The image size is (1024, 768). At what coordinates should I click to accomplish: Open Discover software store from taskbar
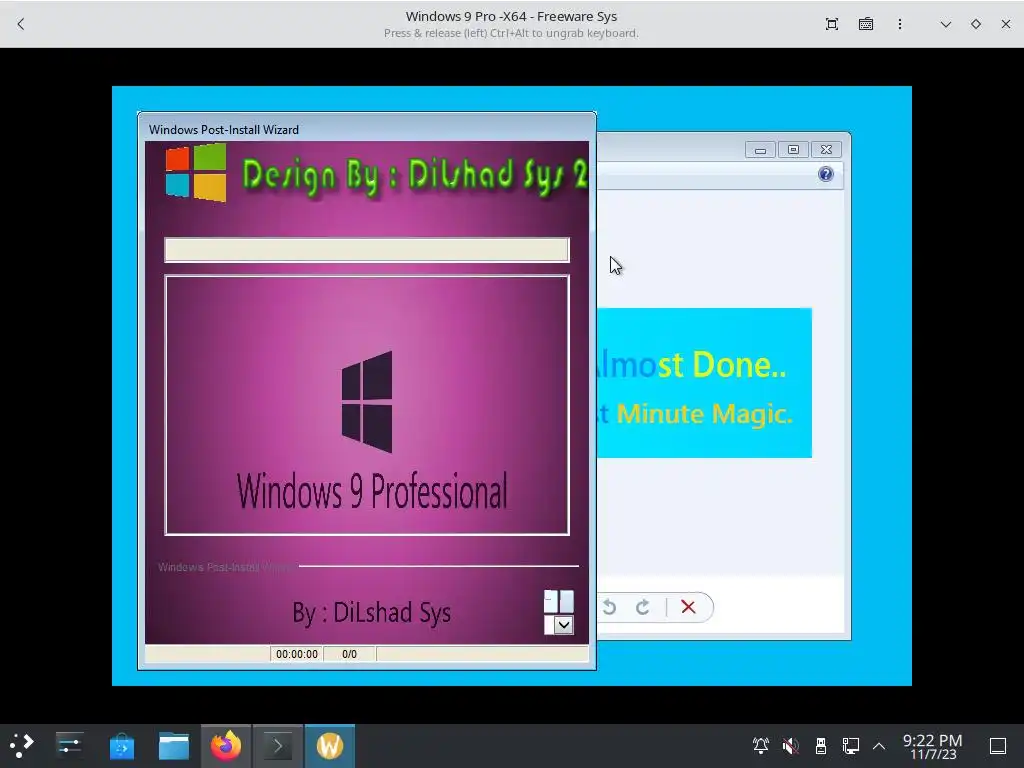coord(121,746)
